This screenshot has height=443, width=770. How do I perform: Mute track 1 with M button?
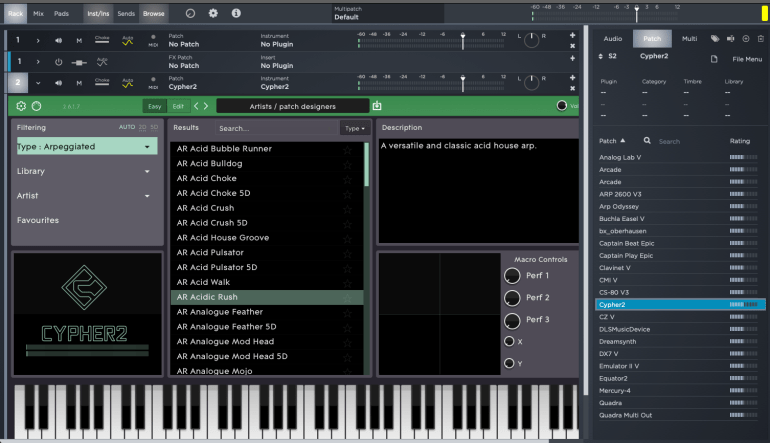[79, 41]
